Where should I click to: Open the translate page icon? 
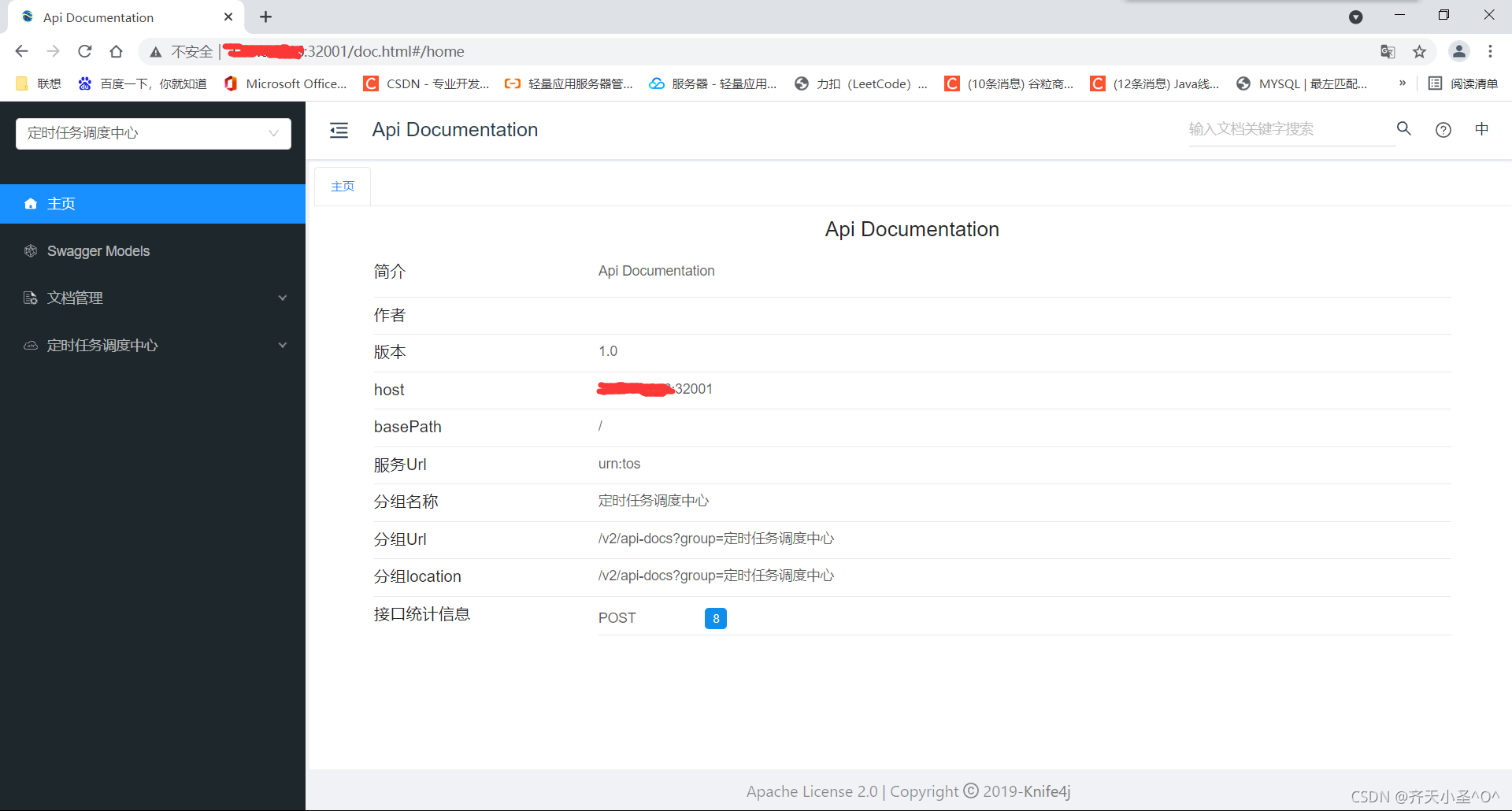coord(1388,52)
